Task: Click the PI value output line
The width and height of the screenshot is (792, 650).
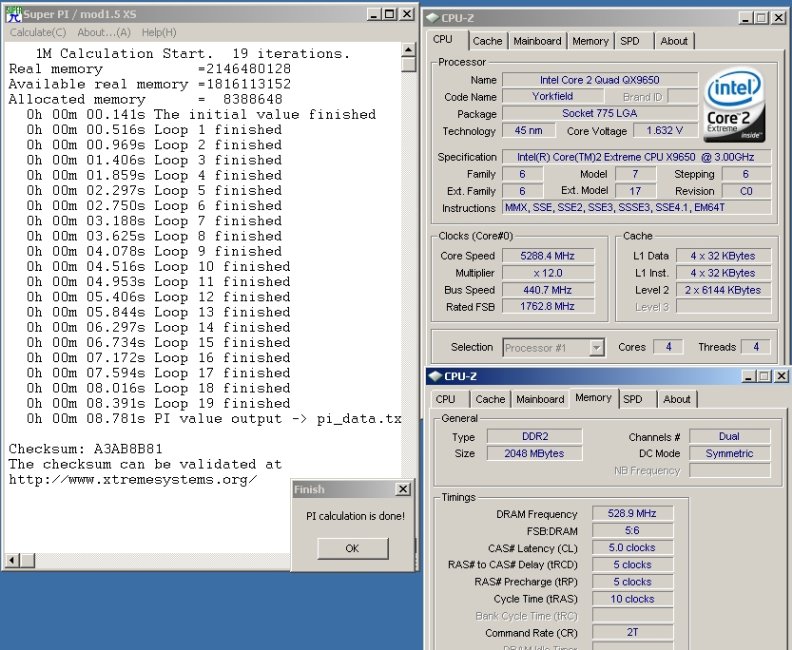Action: click(x=214, y=419)
